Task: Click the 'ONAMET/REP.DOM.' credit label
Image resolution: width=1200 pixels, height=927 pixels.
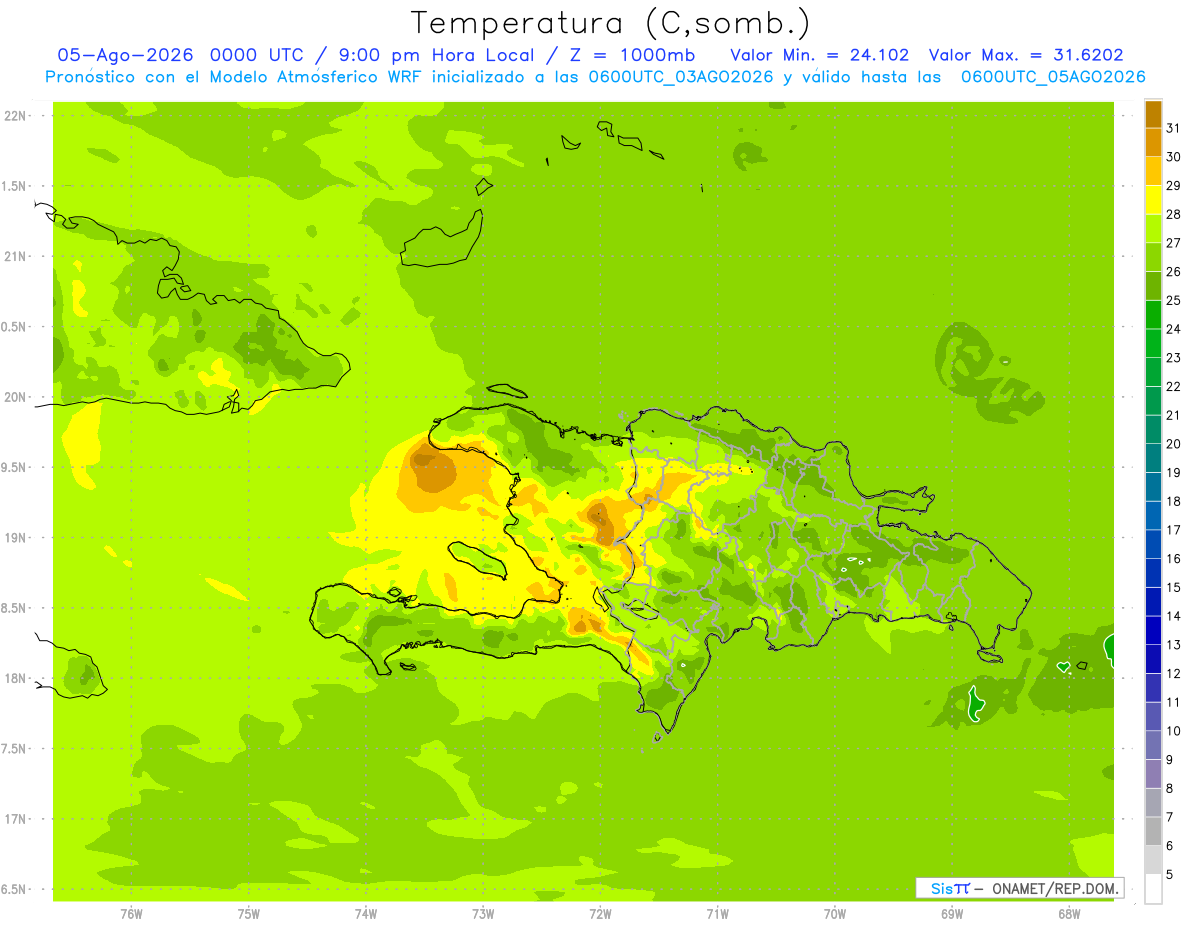Action: (1055, 888)
